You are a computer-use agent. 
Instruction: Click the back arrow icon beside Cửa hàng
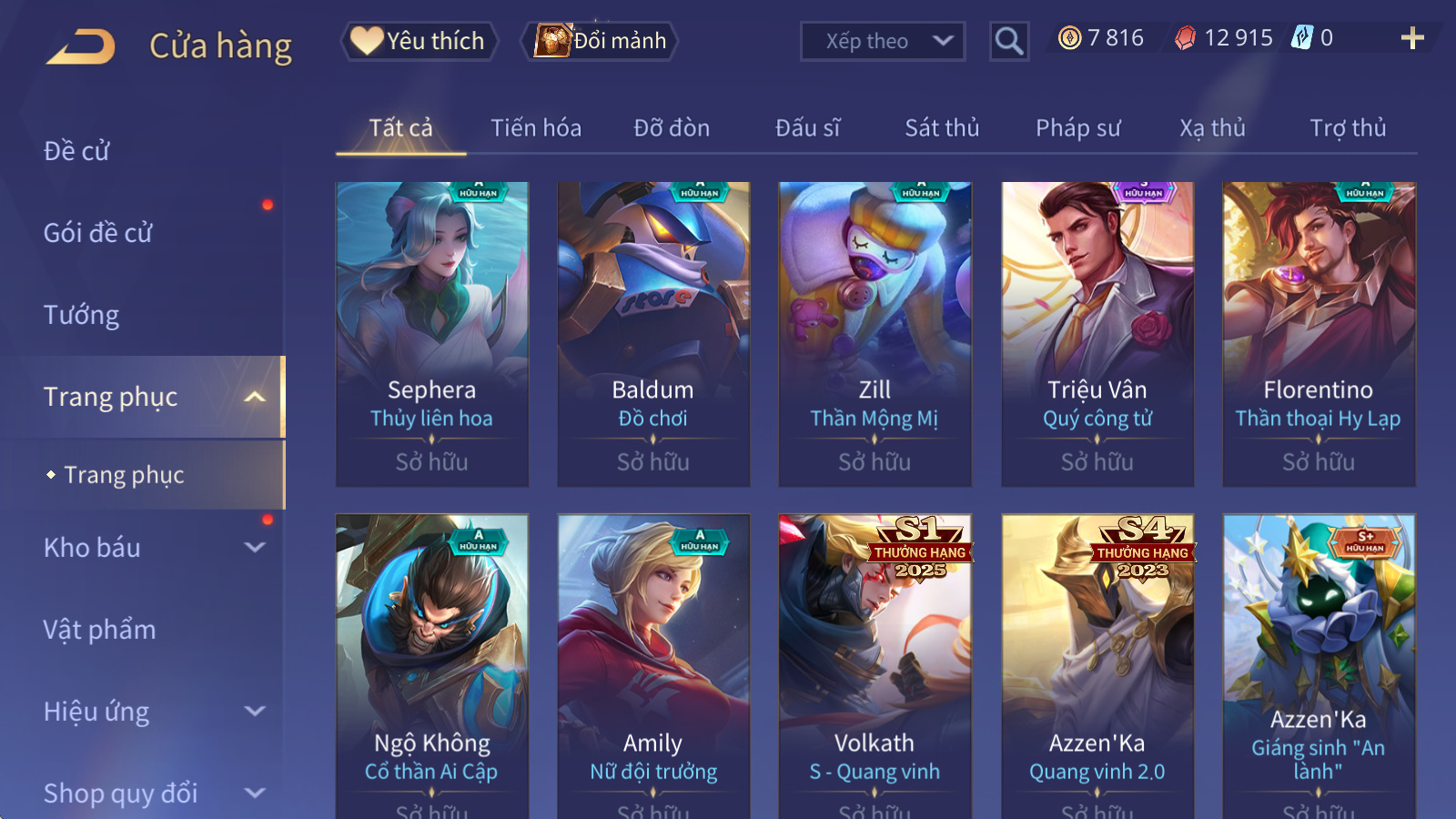[80, 45]
